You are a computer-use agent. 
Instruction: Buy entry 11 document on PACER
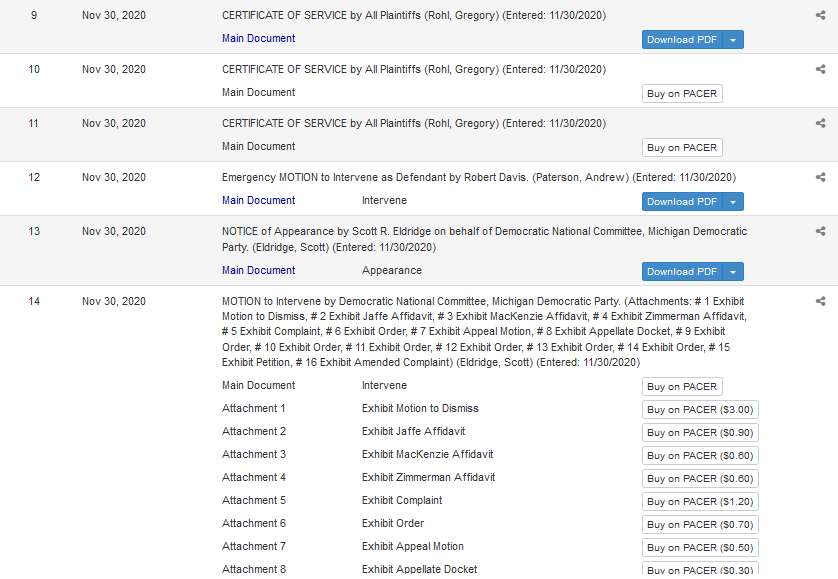click(682, 148)
